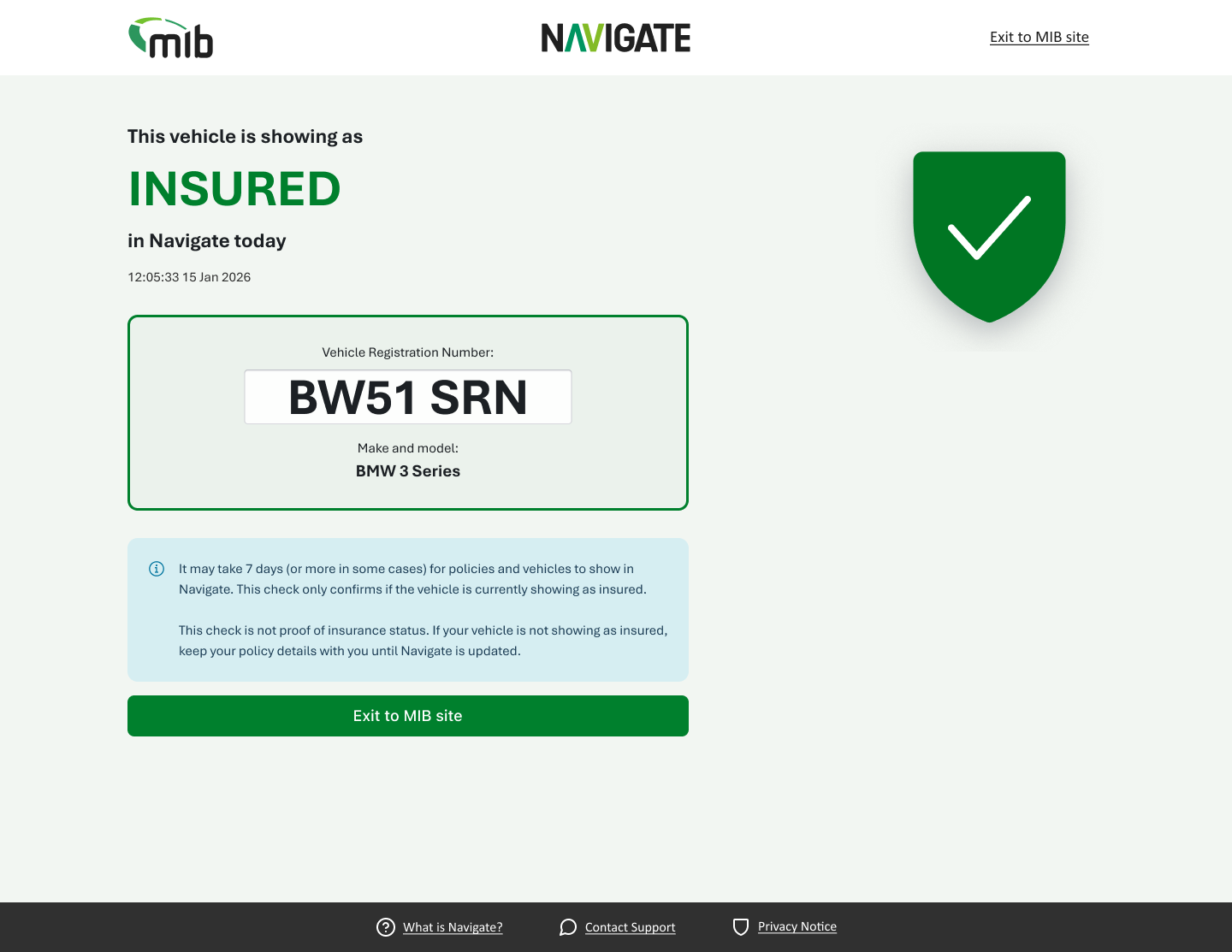Click the 'Vehicle Registration Number:' label
Viewport: 1232px width, 952px height.
click(408, 352)
